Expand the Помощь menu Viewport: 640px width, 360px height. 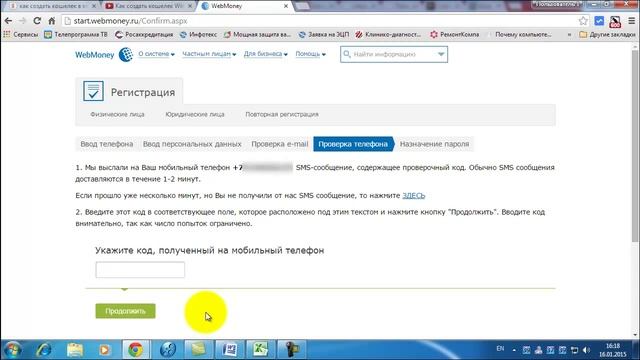pos(310,54)
